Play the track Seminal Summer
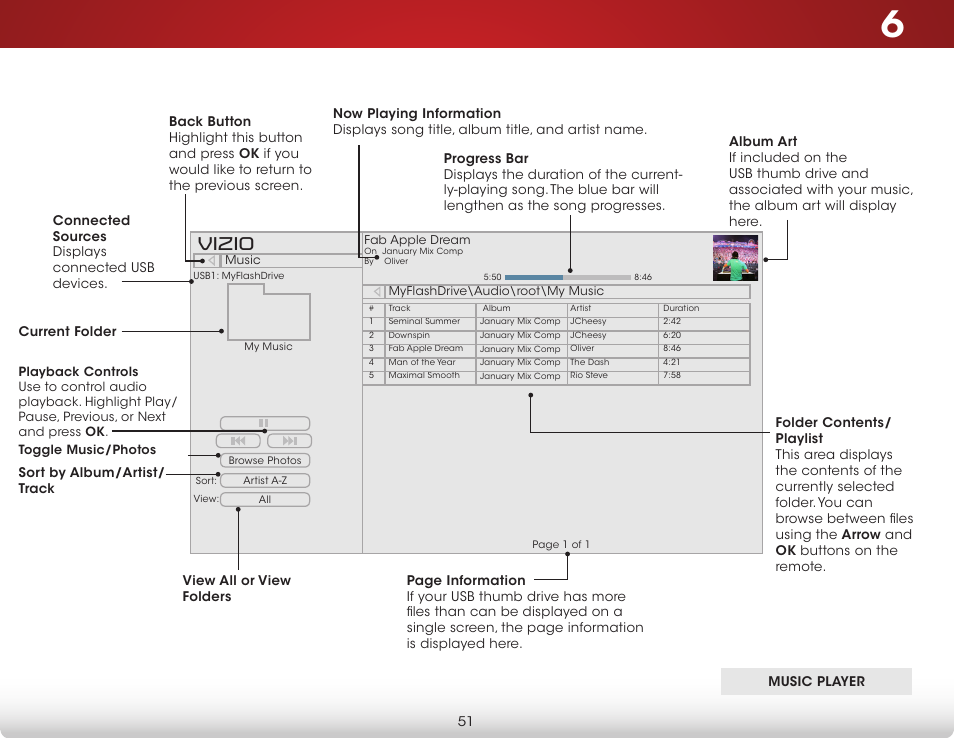 click(424, 321)
